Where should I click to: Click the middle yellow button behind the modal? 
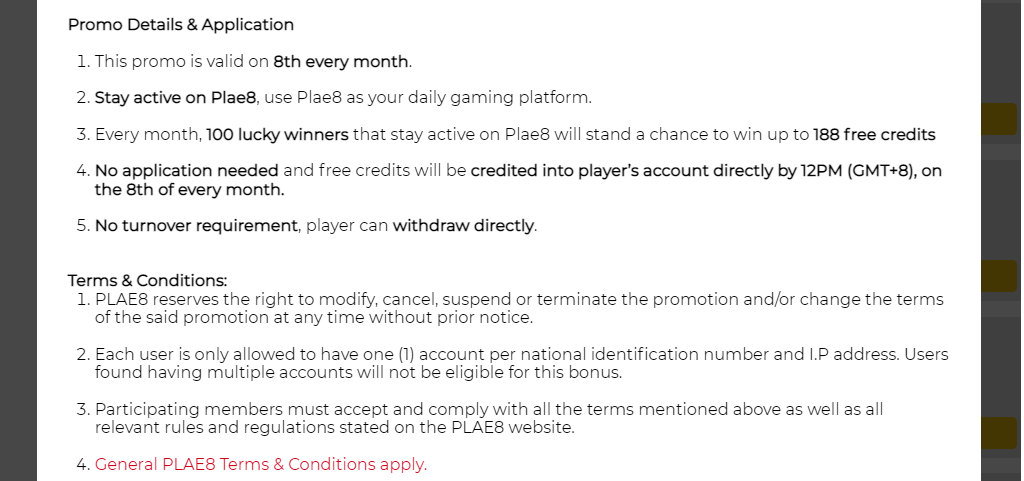1000,276
